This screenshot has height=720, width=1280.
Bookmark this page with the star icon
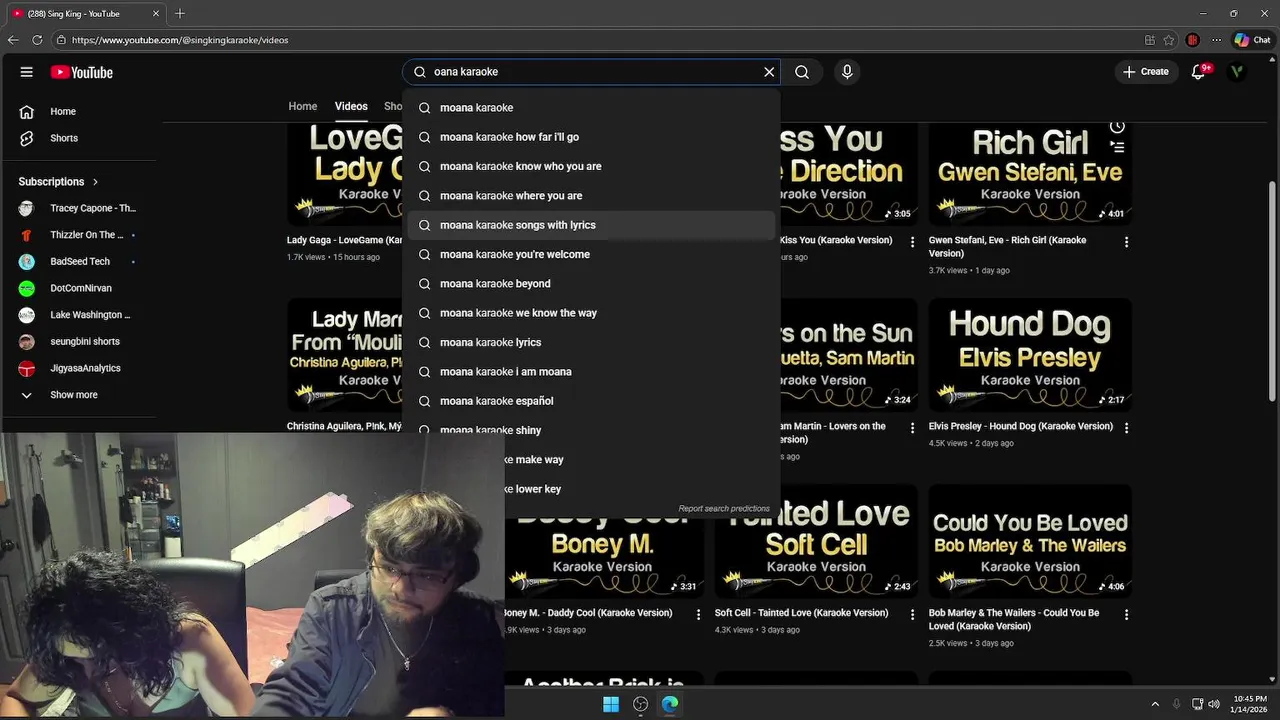[x=1169, y=40]
